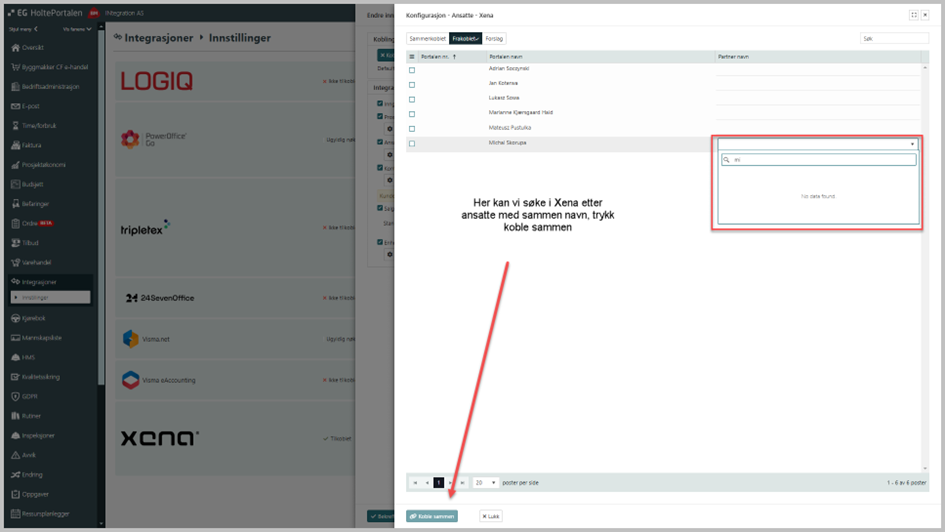The image size is (945, 532).
Task: Expand the Integrasjoner sidebar section
Action: click(39, 282)
